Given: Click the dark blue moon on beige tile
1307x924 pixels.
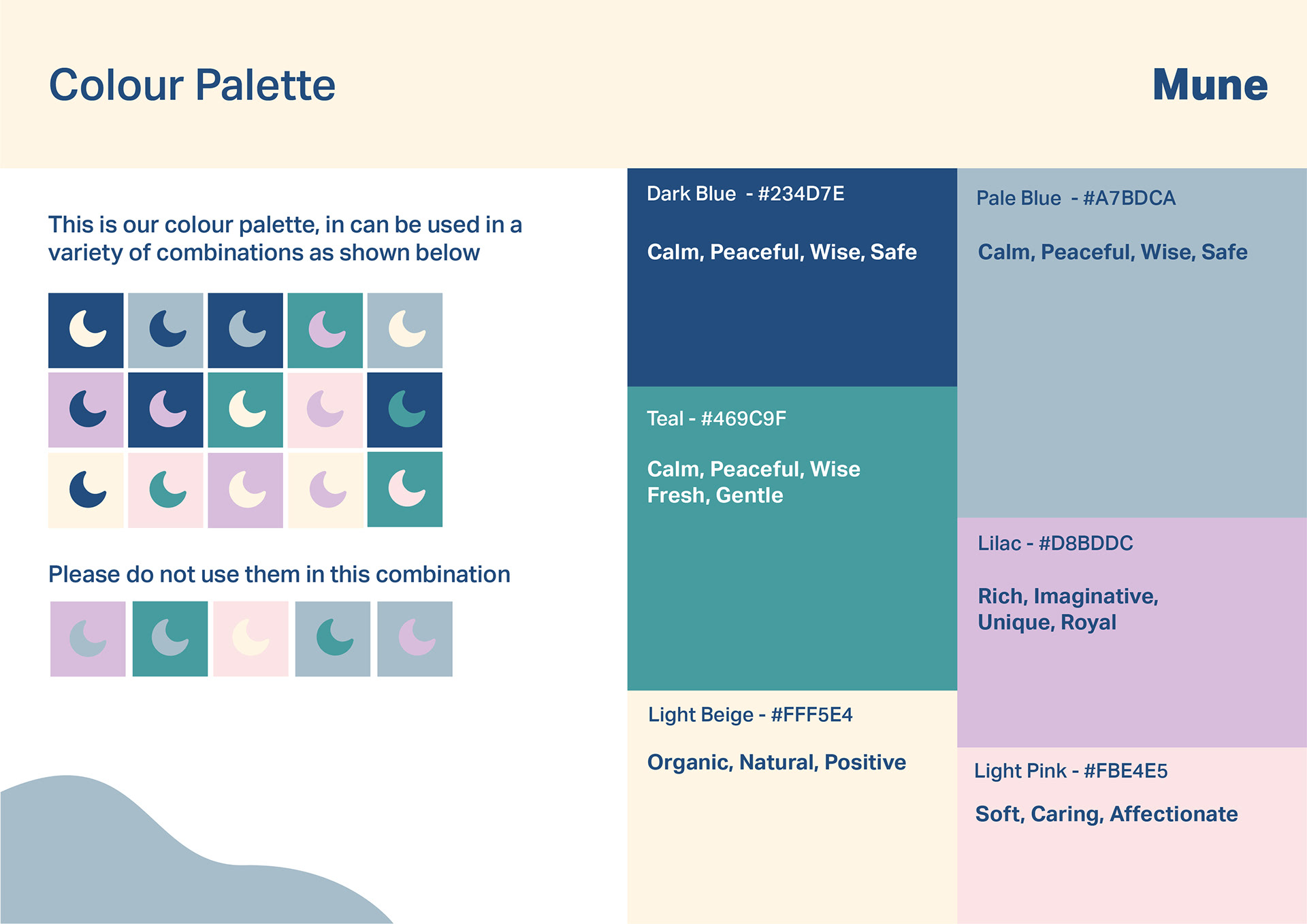Looking at the screenshot, I should (86, 490).
